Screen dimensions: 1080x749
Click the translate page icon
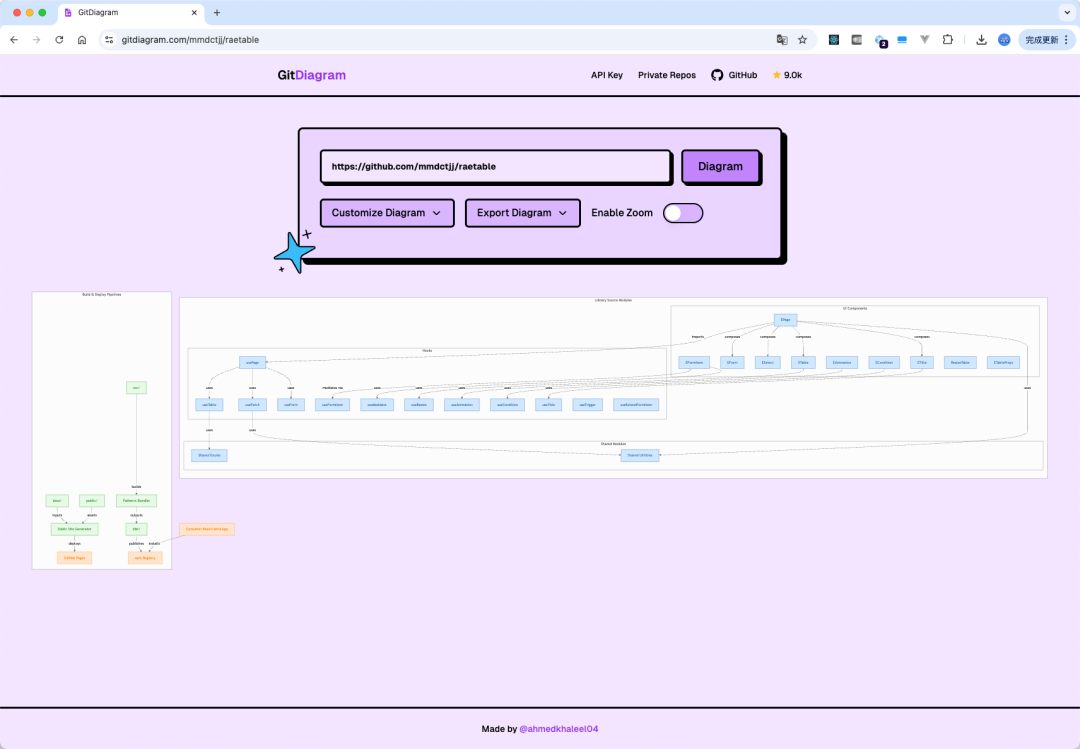point(782,40)
